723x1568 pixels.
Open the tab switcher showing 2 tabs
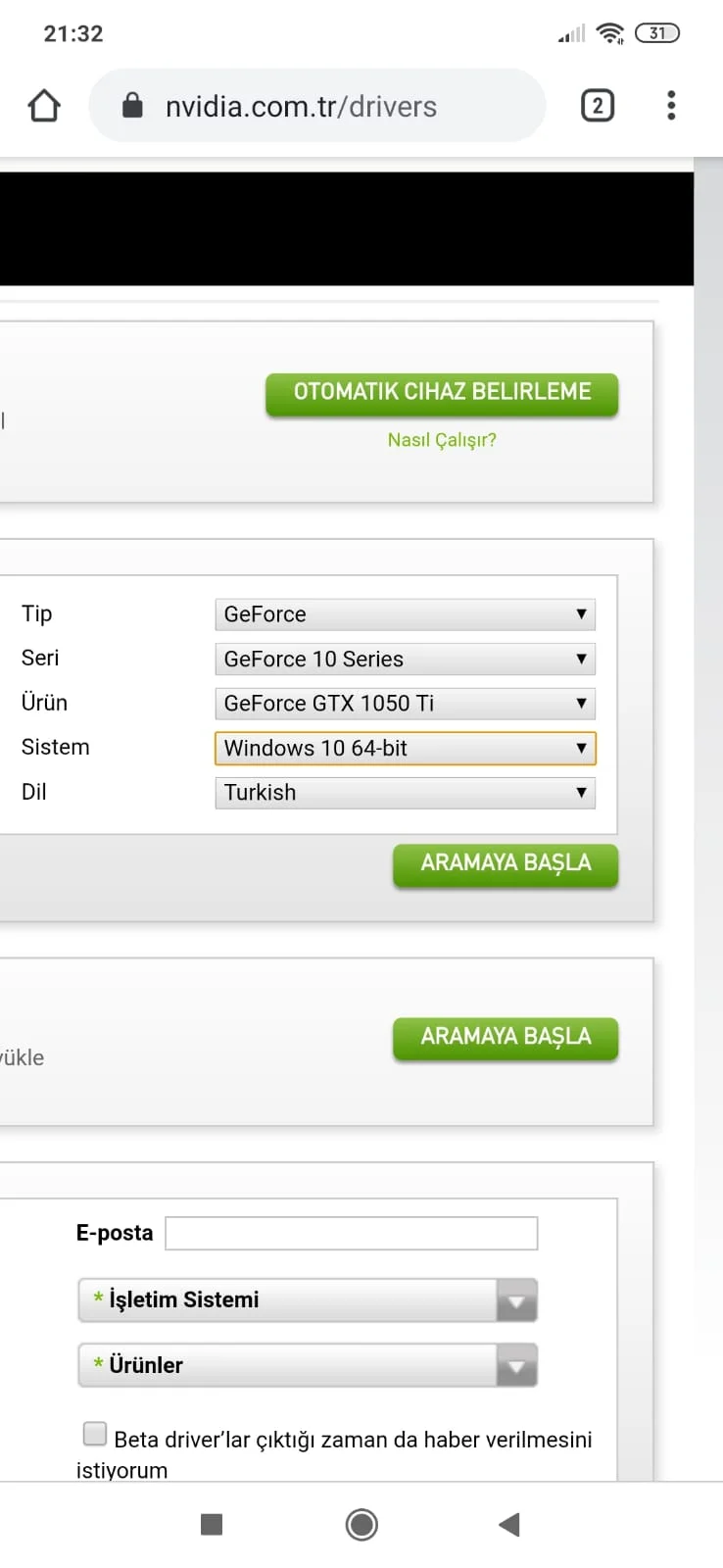click(x=598, y=106)
